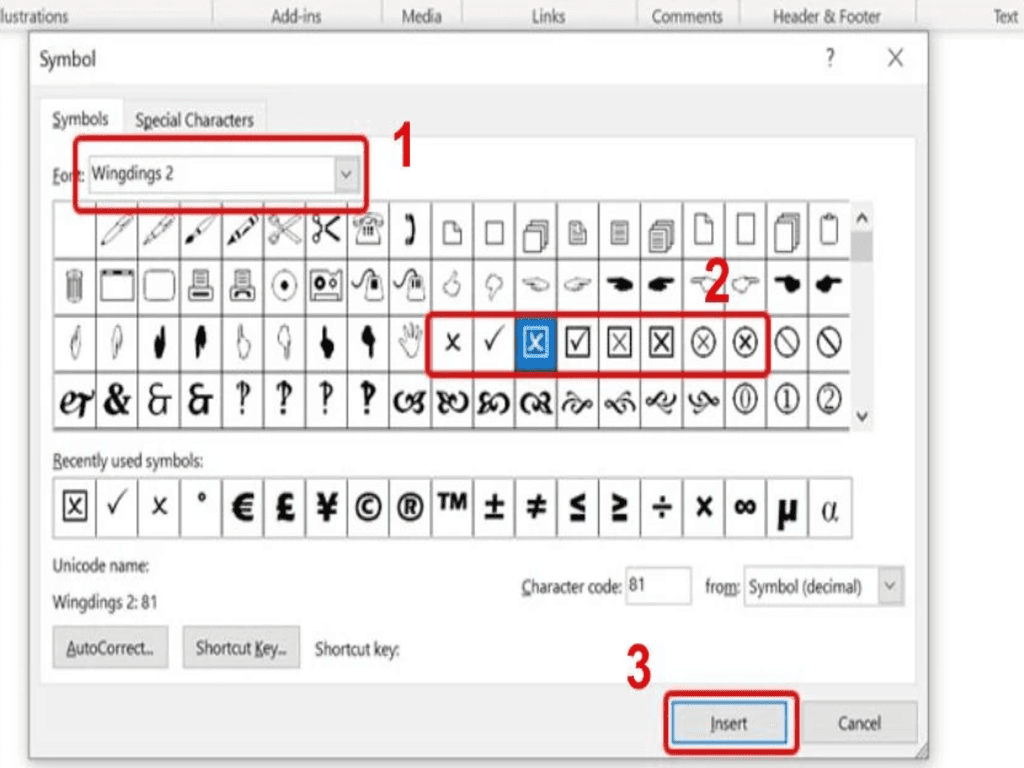The height and width of the screenshot is (768, 1024).
Task: Select the bold ampersand symbol
Action: click(117, 401)
